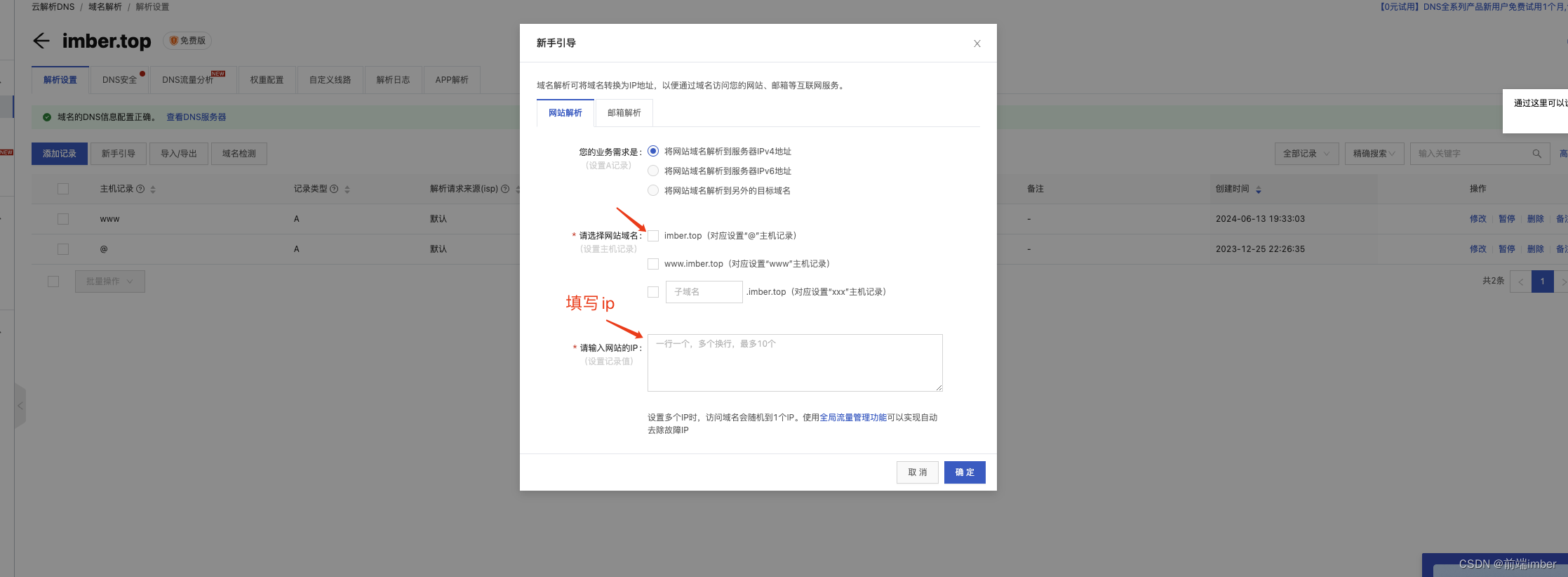Open the 全部记录 dropdown
Image resolution: width=1568 pixels, height=577 pixels.
(1306, 154)
